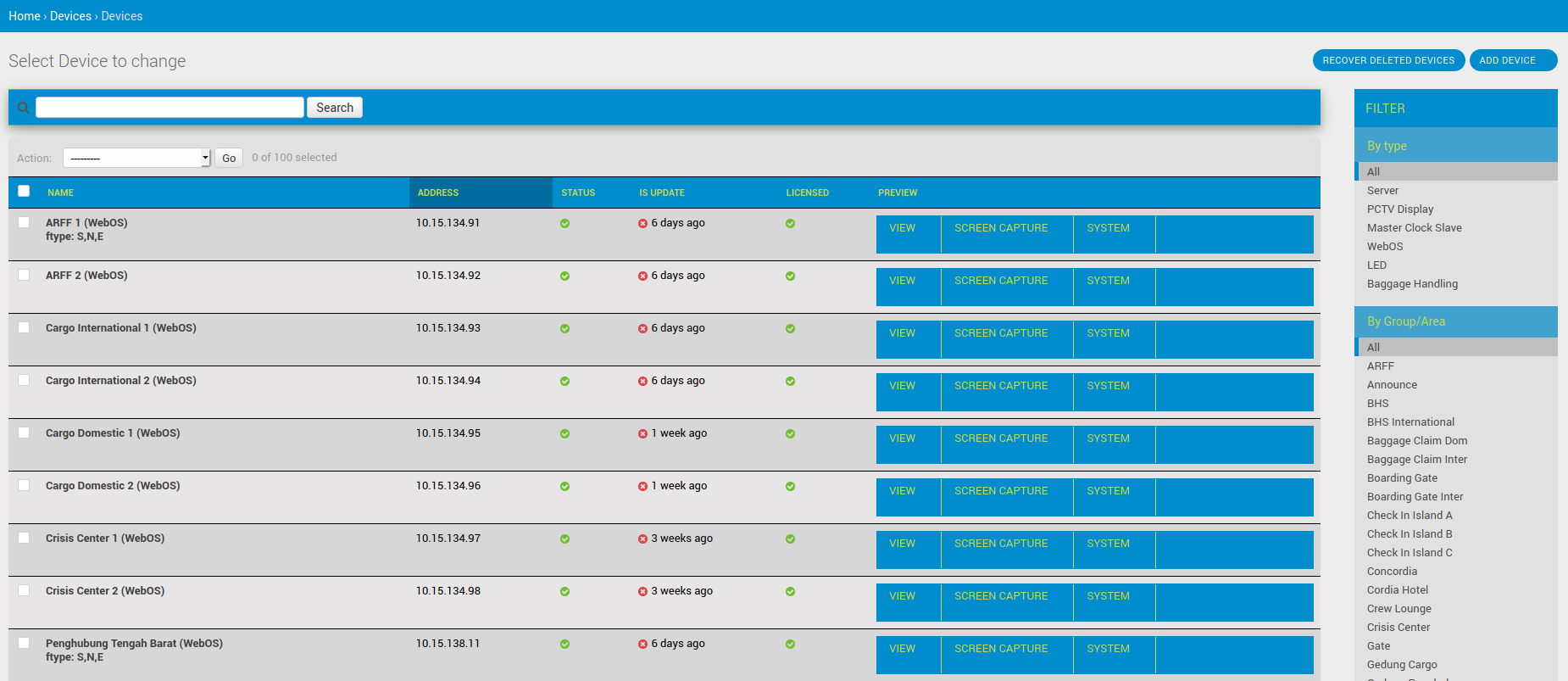Click red update icon for Cargo Domestic 1
Screen dimensions: 1568x681
pyautogui.click(x=642, y=434)
